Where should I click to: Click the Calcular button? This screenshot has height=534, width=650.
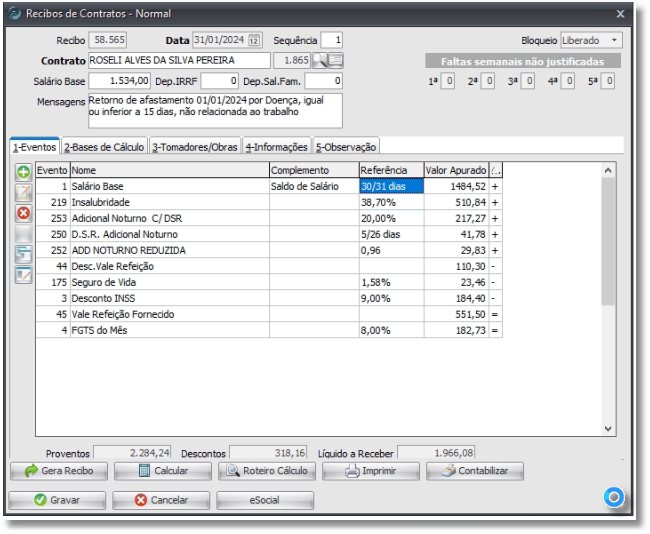pos(163,471)
